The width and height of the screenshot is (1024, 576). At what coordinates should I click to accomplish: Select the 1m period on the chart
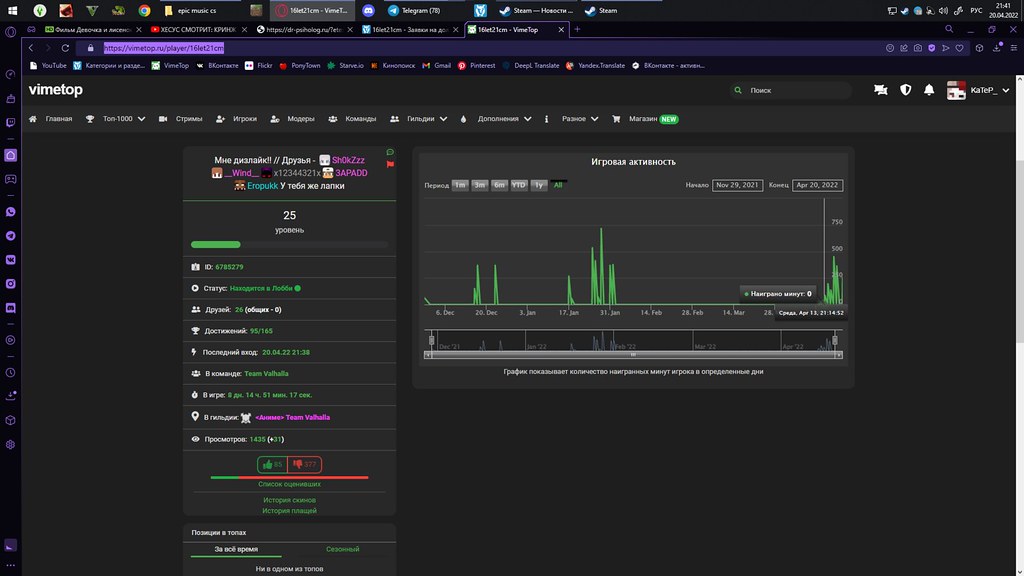pos(460,185)
